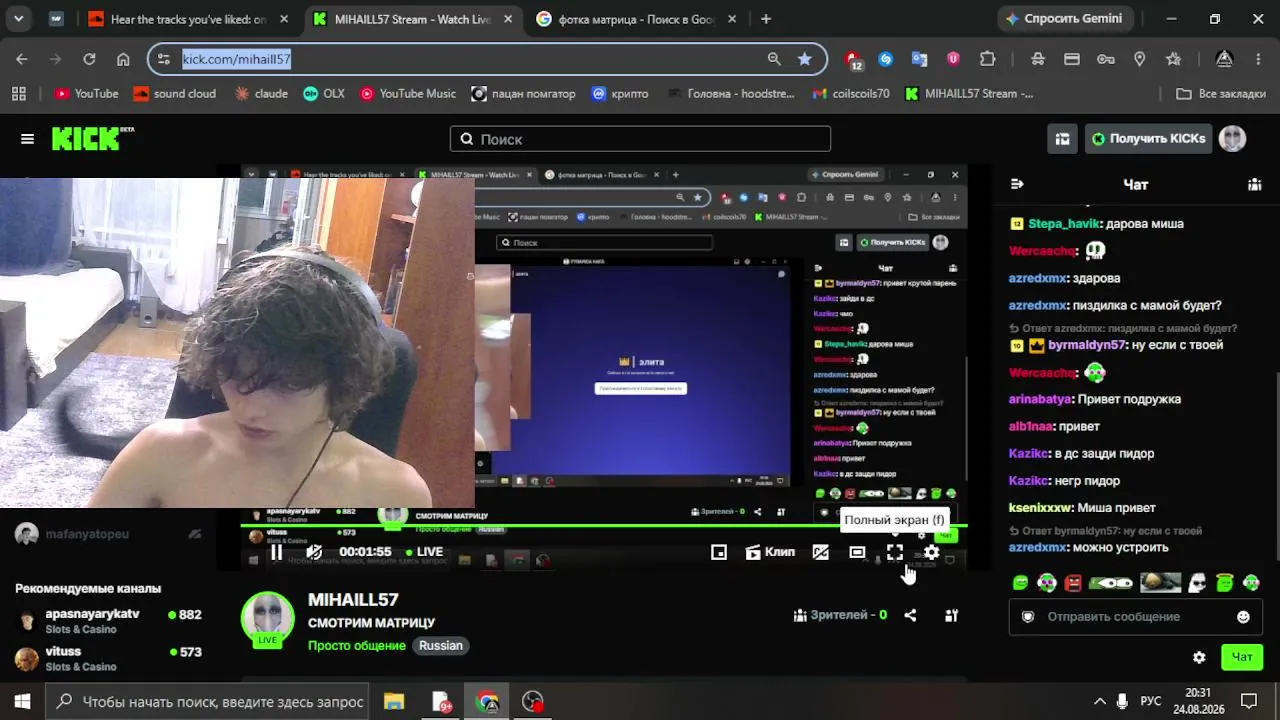Switch to the Google 'фотка матрица' tab
Viewport: 1280px width, 720px height.
636,19
